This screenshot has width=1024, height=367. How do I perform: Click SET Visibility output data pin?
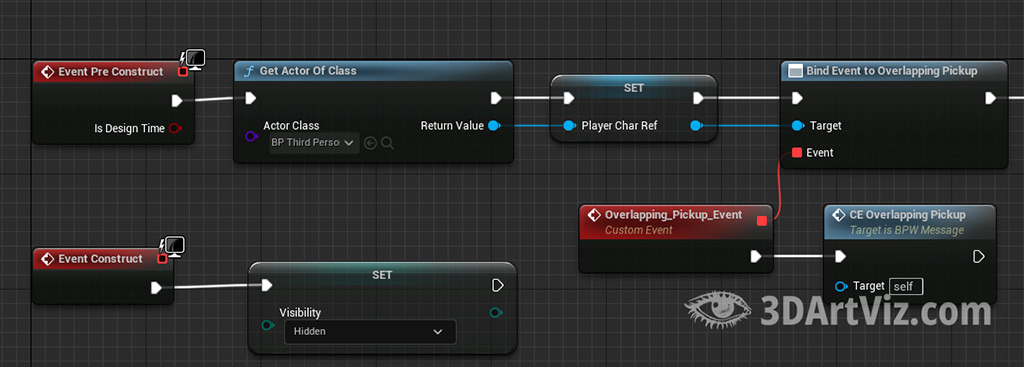[x=496, y=313]
